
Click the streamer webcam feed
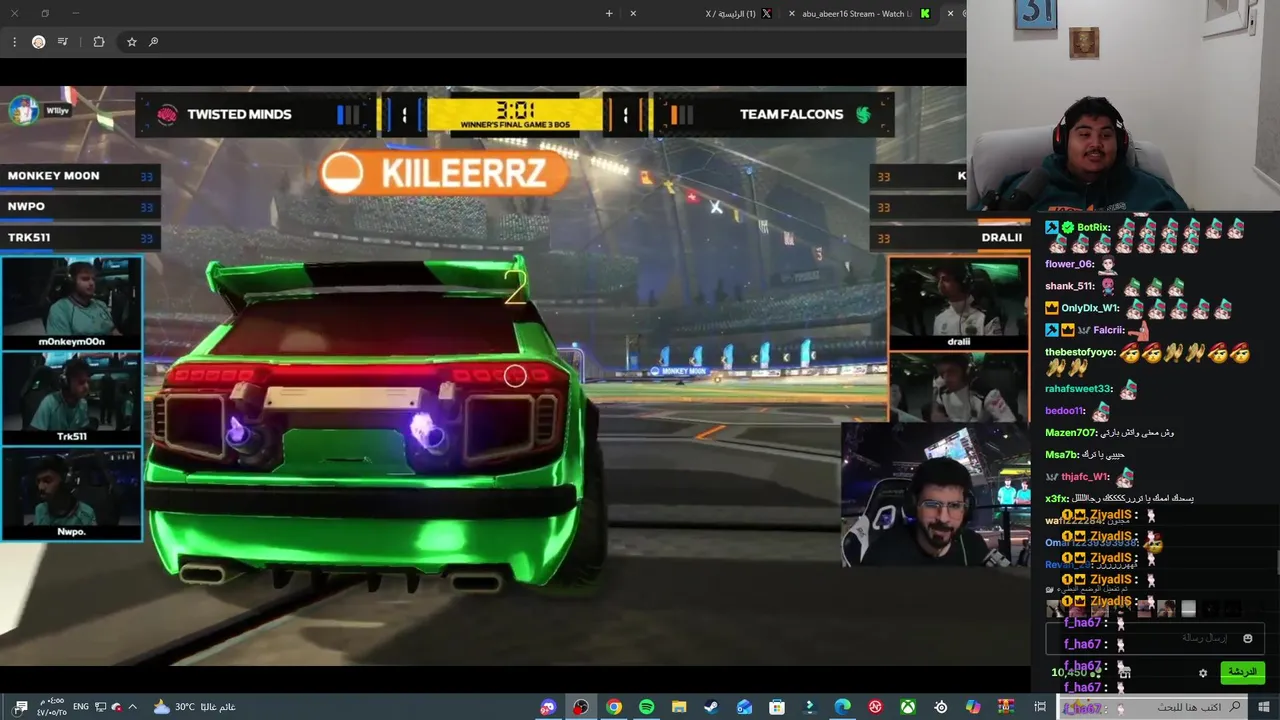point(1123,105)
